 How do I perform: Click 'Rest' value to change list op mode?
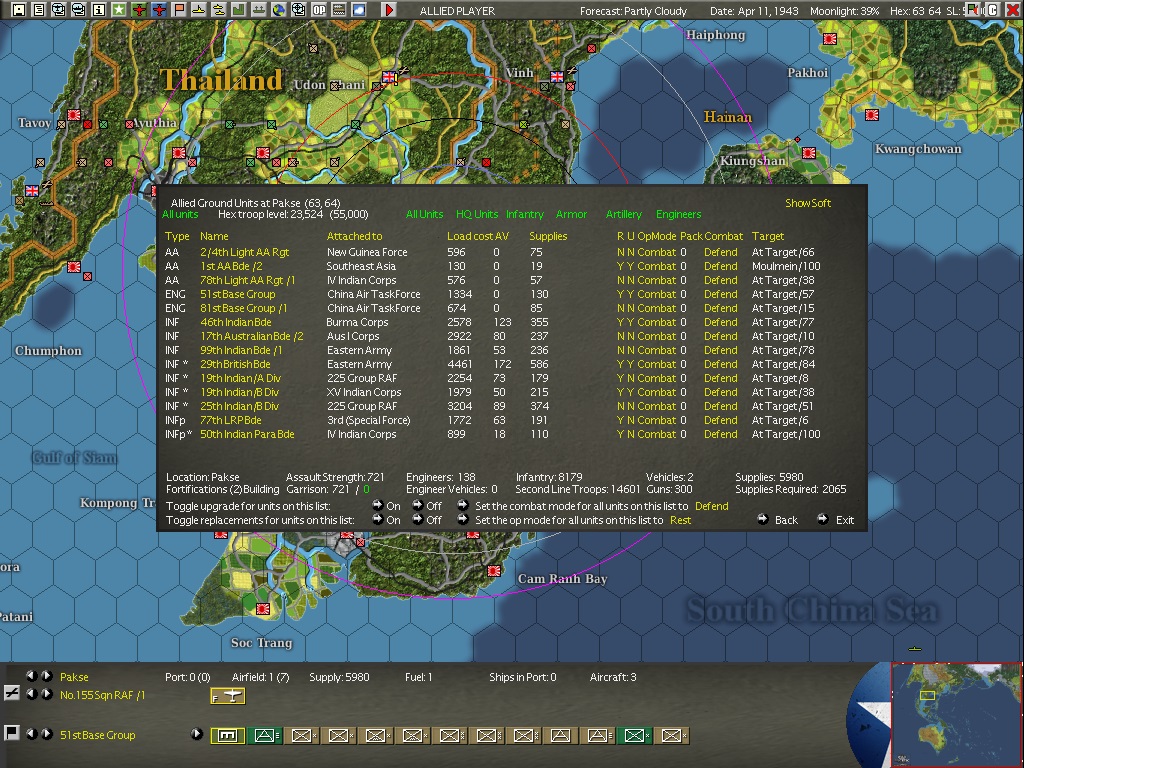(x=680, y=520)
